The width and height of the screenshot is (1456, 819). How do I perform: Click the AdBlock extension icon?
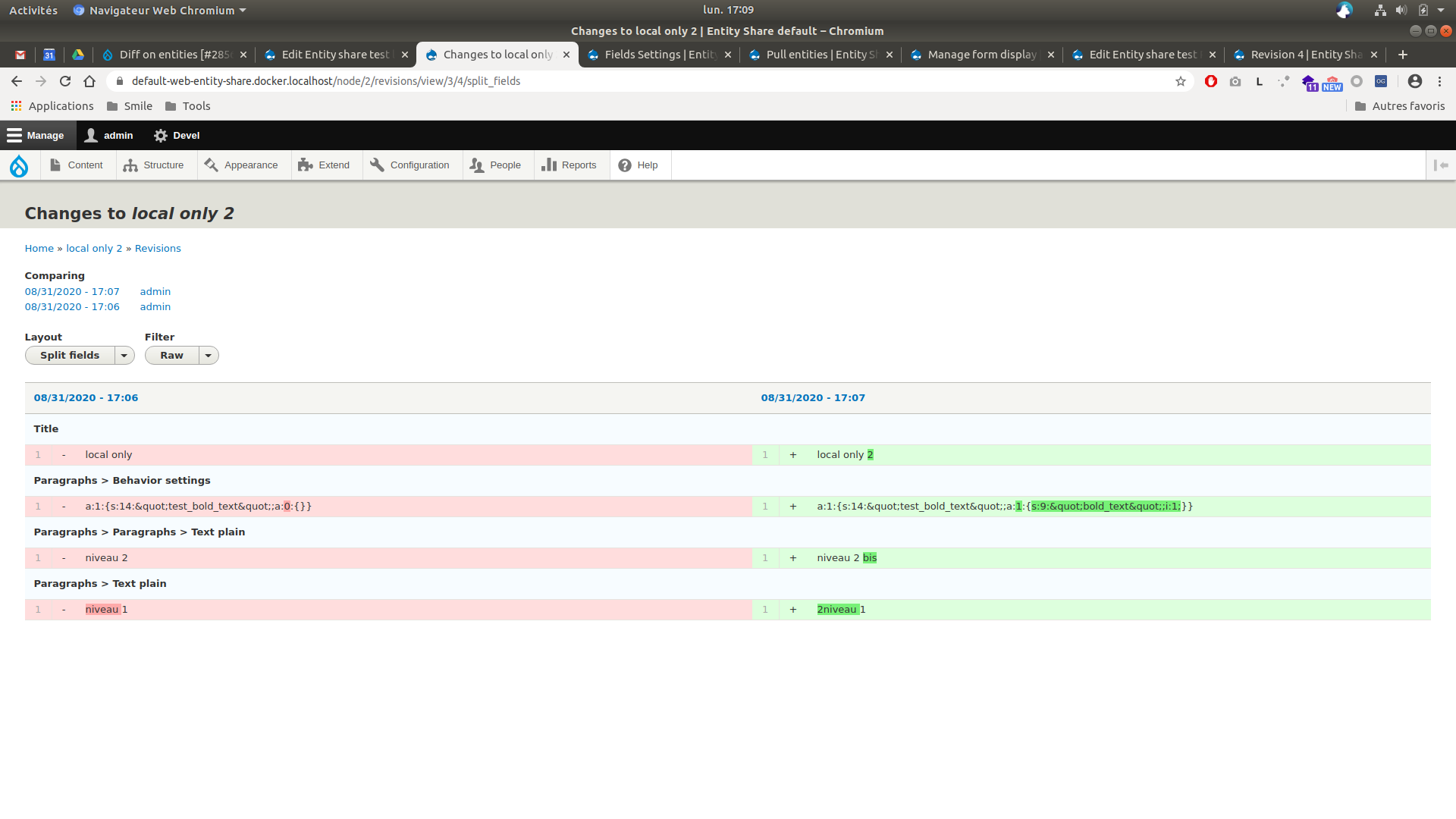(x=1211, y=81)
